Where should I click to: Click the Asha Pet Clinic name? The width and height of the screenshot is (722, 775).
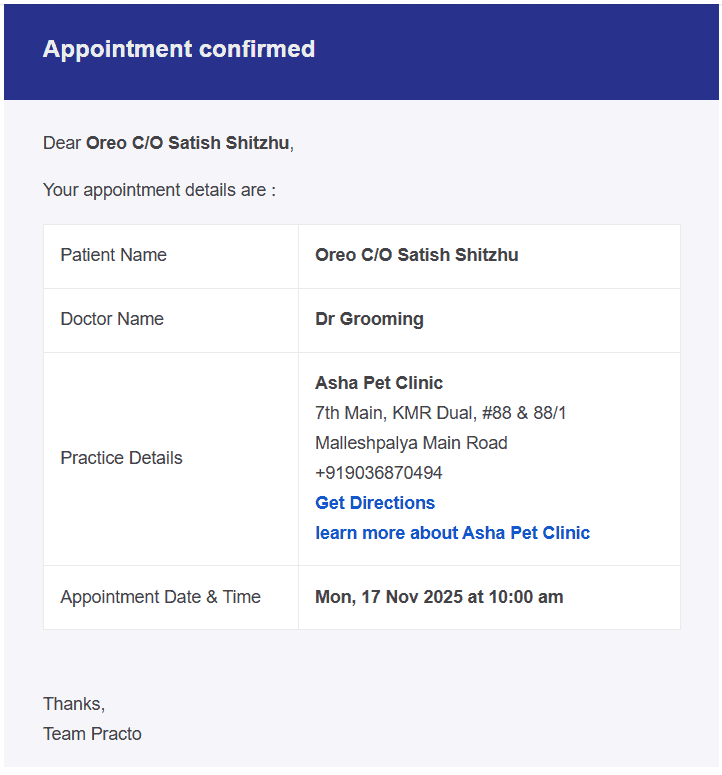coord(379,383)
